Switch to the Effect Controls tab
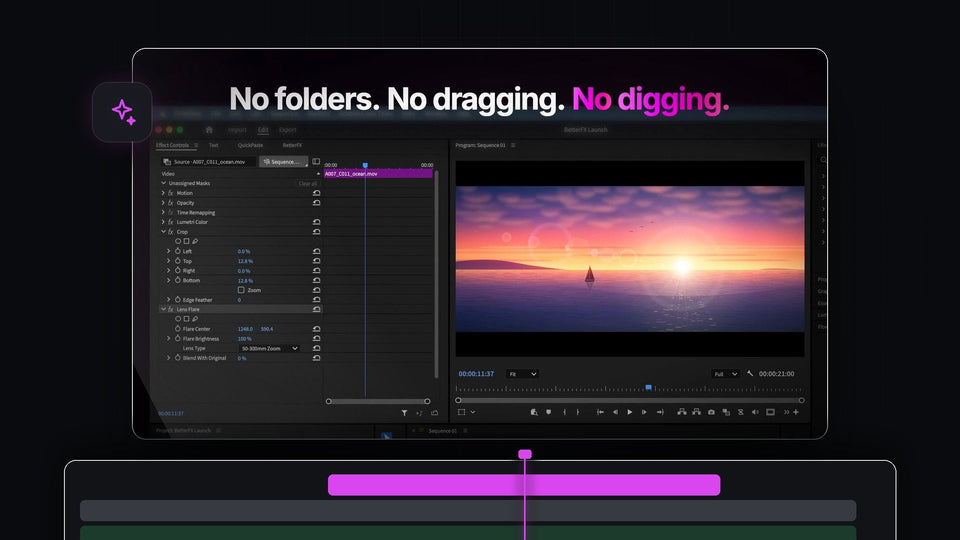Image resolution: width=960 pixels, height=540 pixels. (172, 145)
